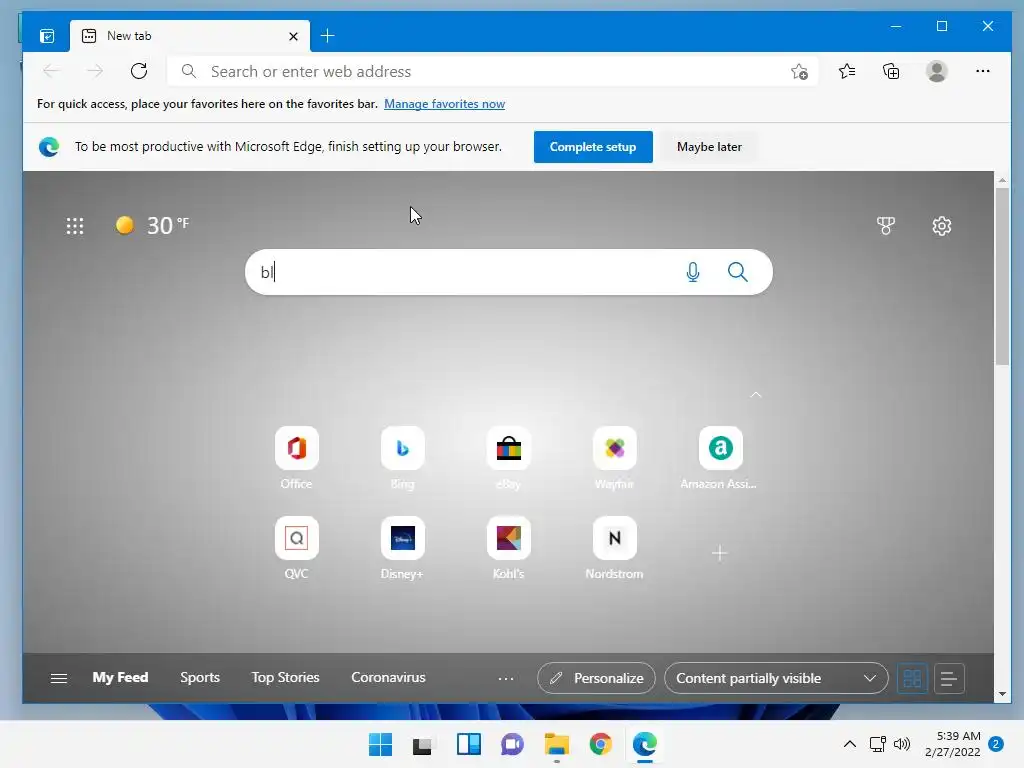Open the feed hamburger menu
Screen dimensions: 1024x768
[59, 678]
